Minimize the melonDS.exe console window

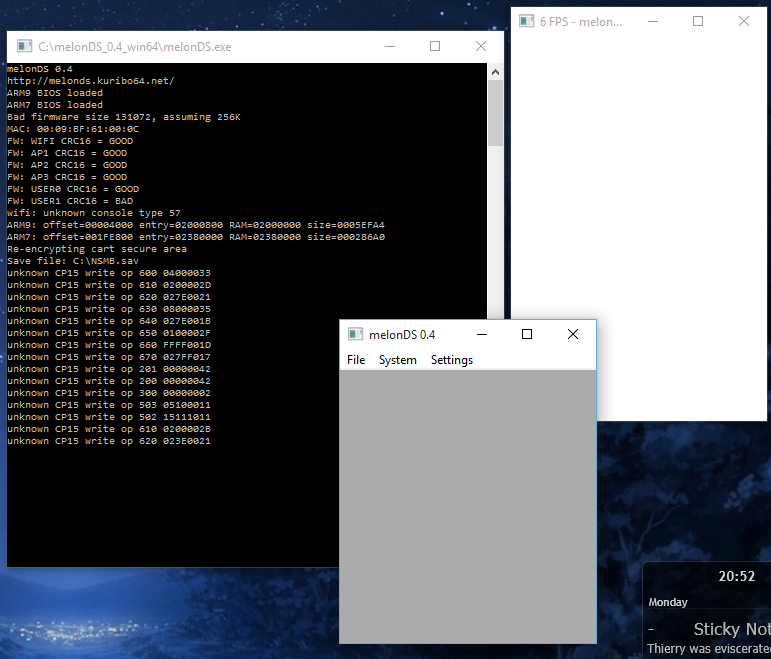click(x=389, y=46)
